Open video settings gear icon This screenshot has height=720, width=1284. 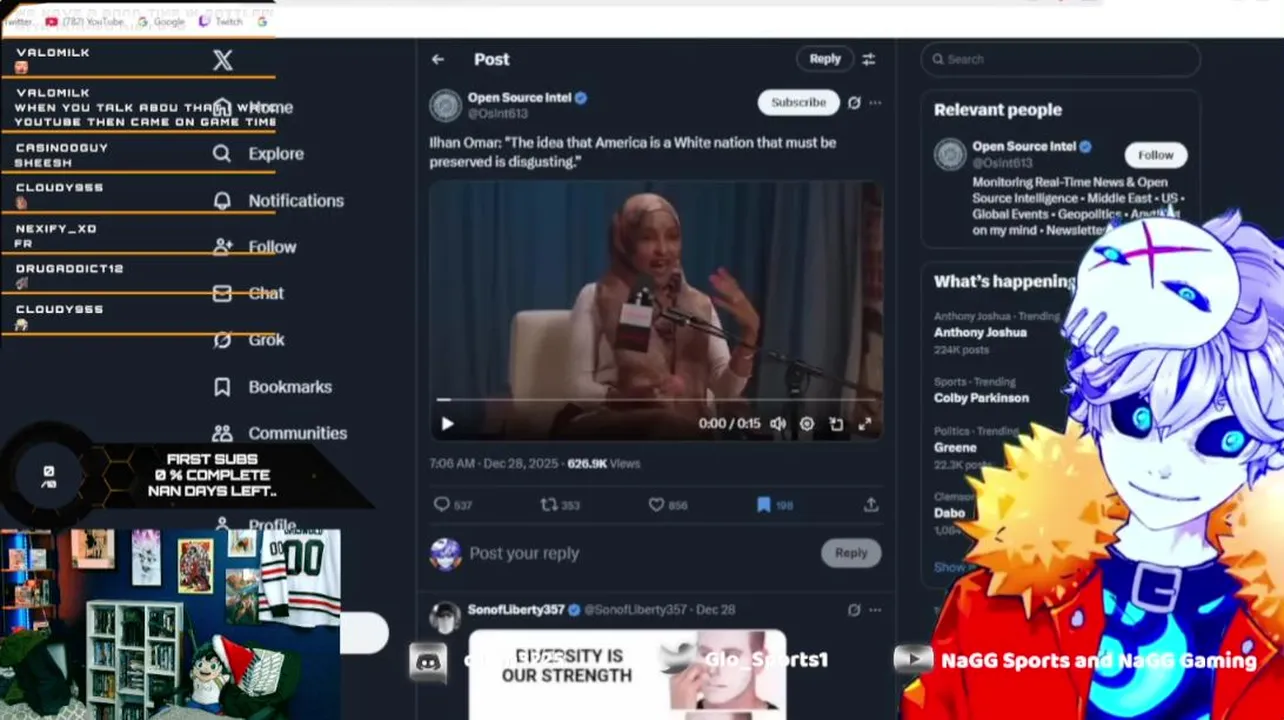(807, 424)
